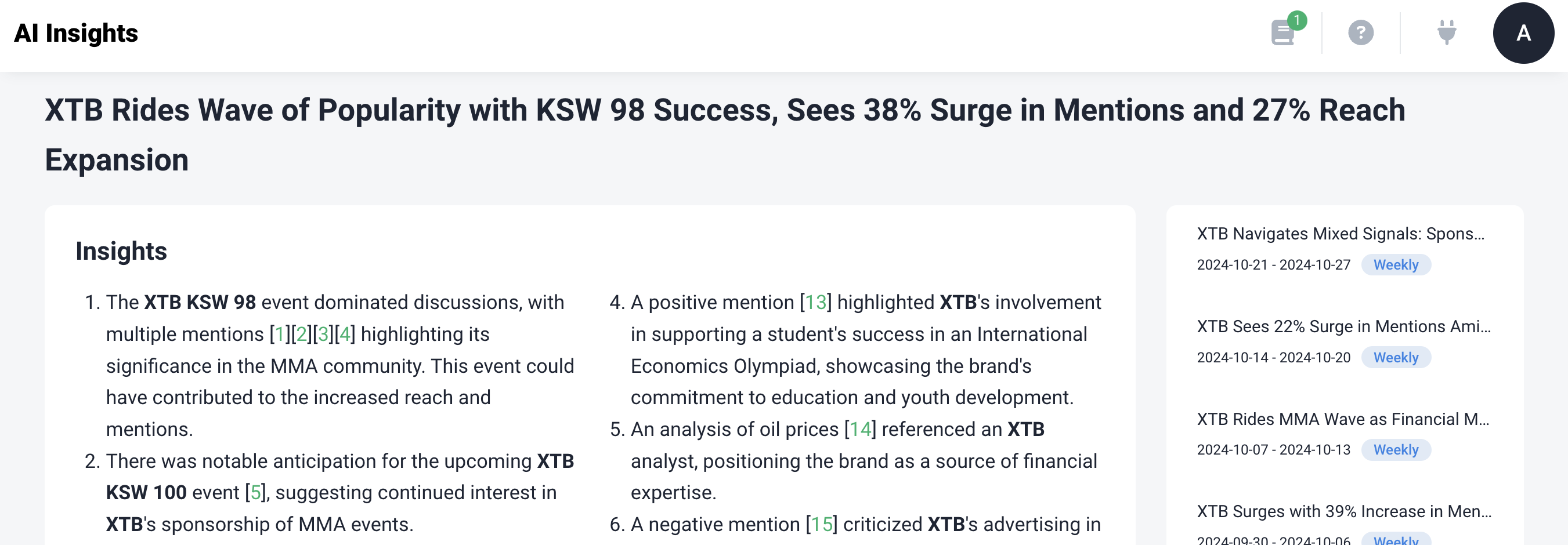1568x545 pixels.
Task: Open citation 13 on Economics Olympiad
Action: tap(816, 302)
